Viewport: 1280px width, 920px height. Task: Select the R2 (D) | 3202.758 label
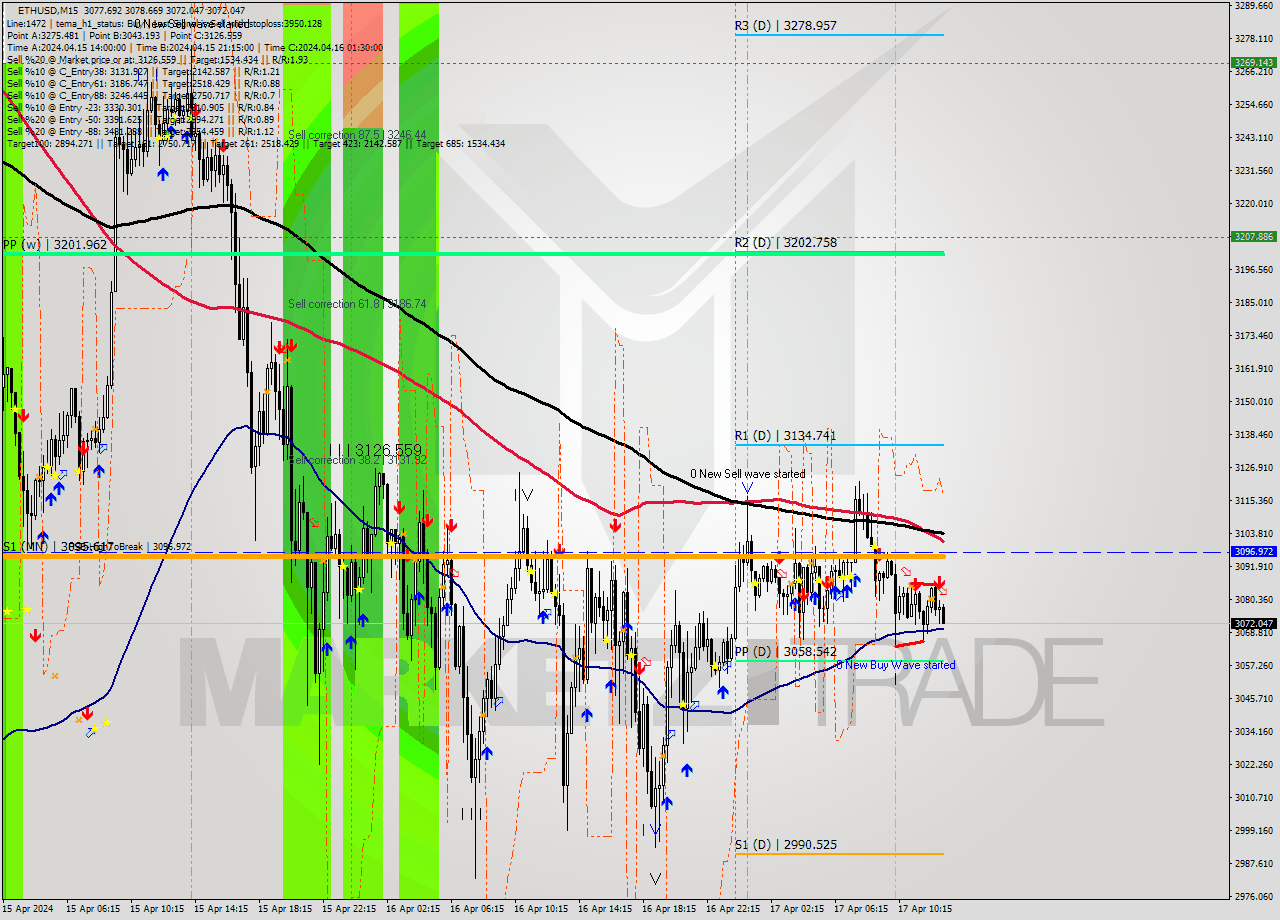786,242
